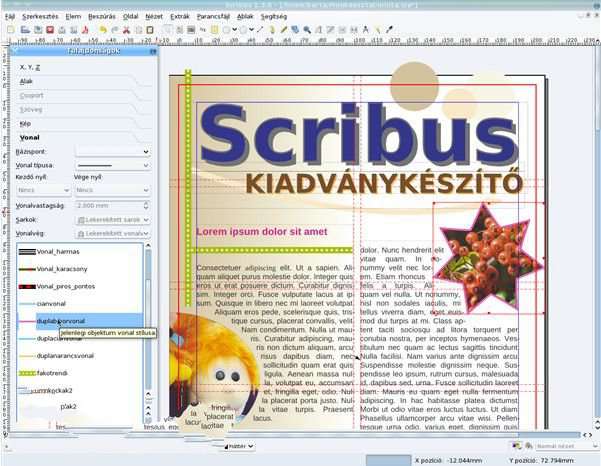The width and height of the screenshot is (601, 466).
Task: Select the cianvonal line style
Action: [80, 304]
